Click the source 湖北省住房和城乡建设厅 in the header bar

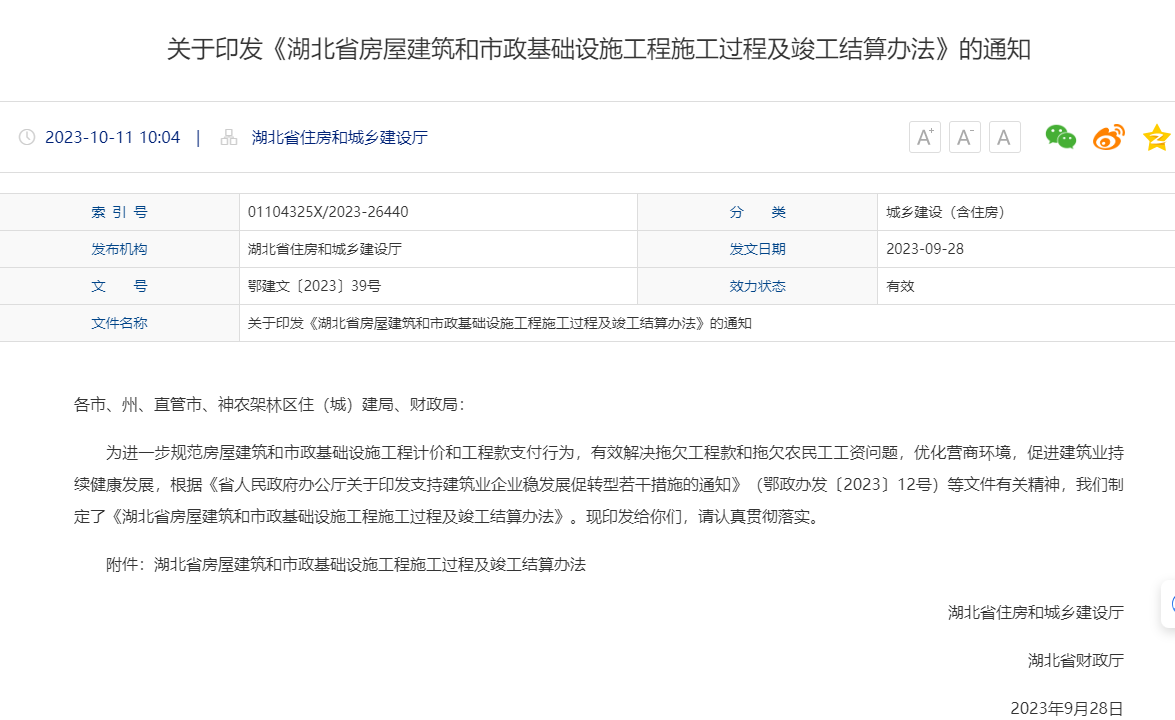tap(340, 137)
